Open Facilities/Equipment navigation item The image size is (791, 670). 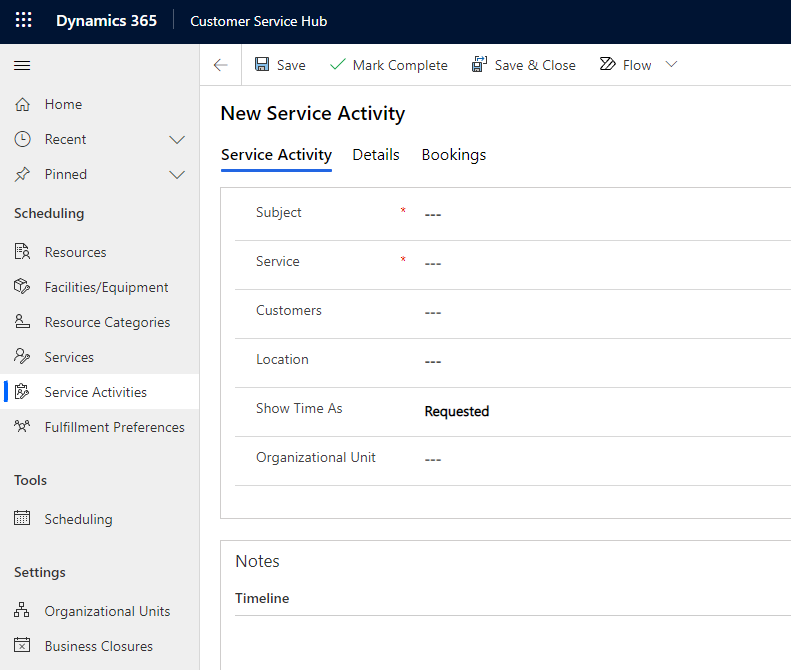[x=100, y=287]
